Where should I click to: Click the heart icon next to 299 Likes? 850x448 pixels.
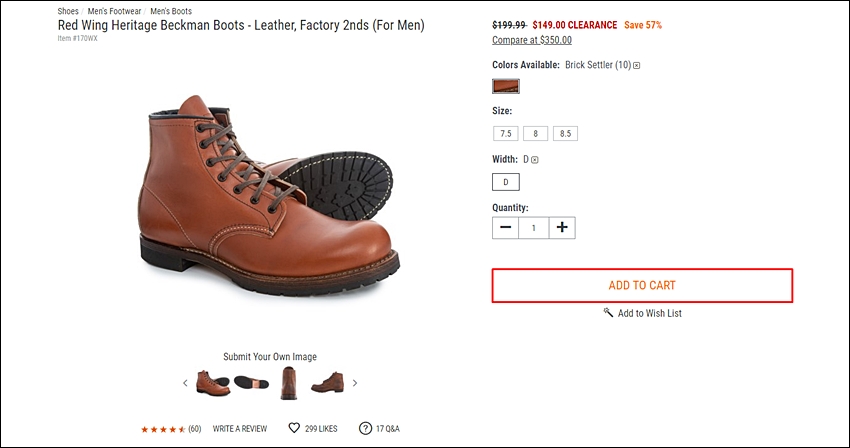click(x=294, y=428)
